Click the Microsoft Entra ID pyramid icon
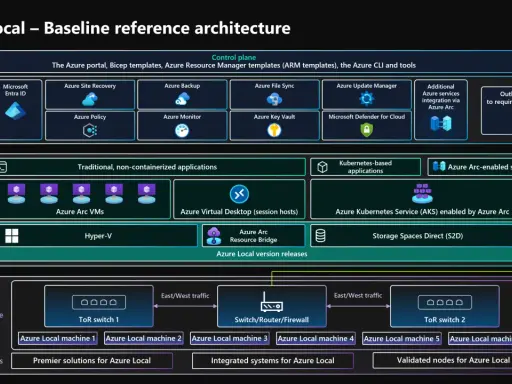This screenshot has height=384, width=512. coord(15,111)
